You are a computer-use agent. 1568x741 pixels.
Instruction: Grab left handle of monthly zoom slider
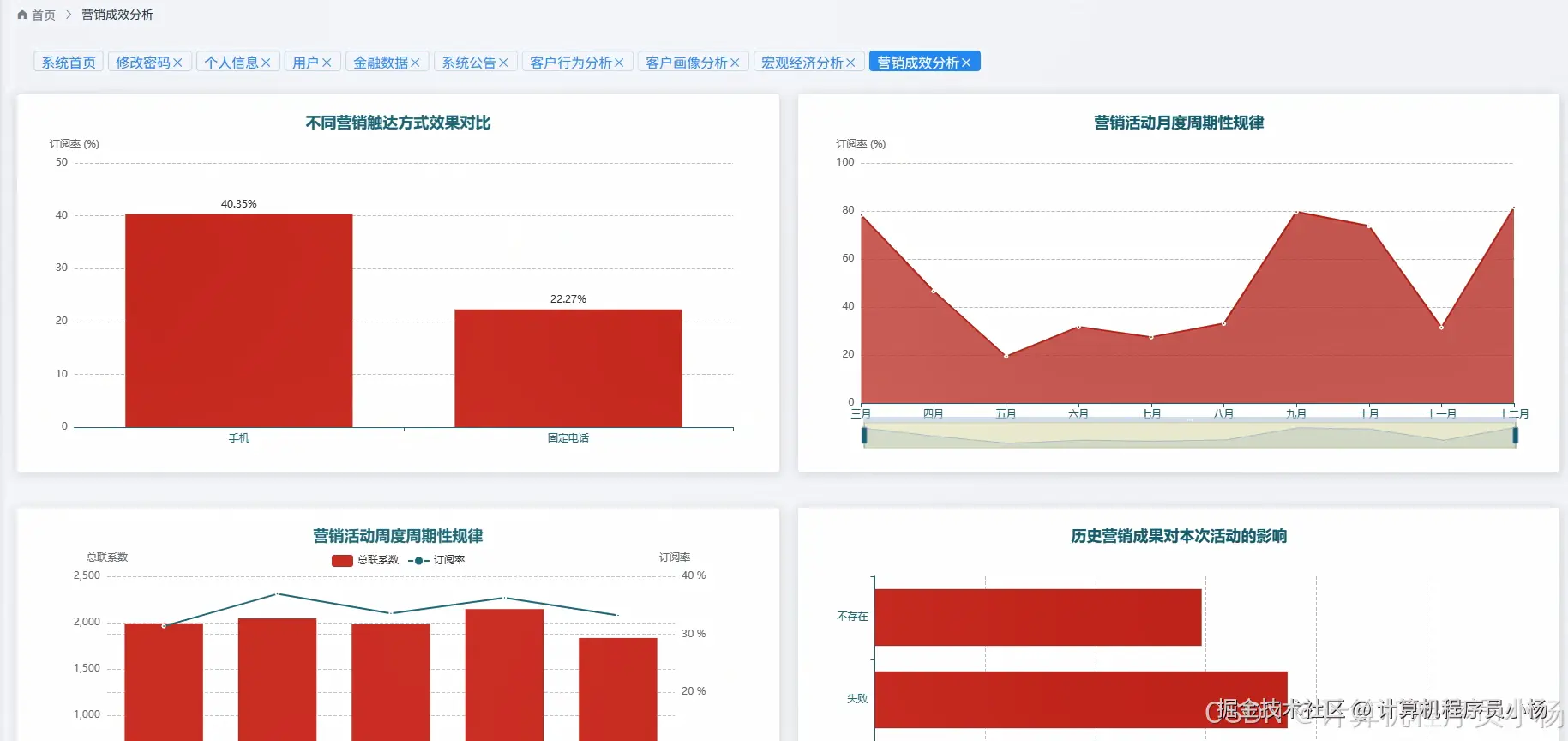[x=864, y=436]
